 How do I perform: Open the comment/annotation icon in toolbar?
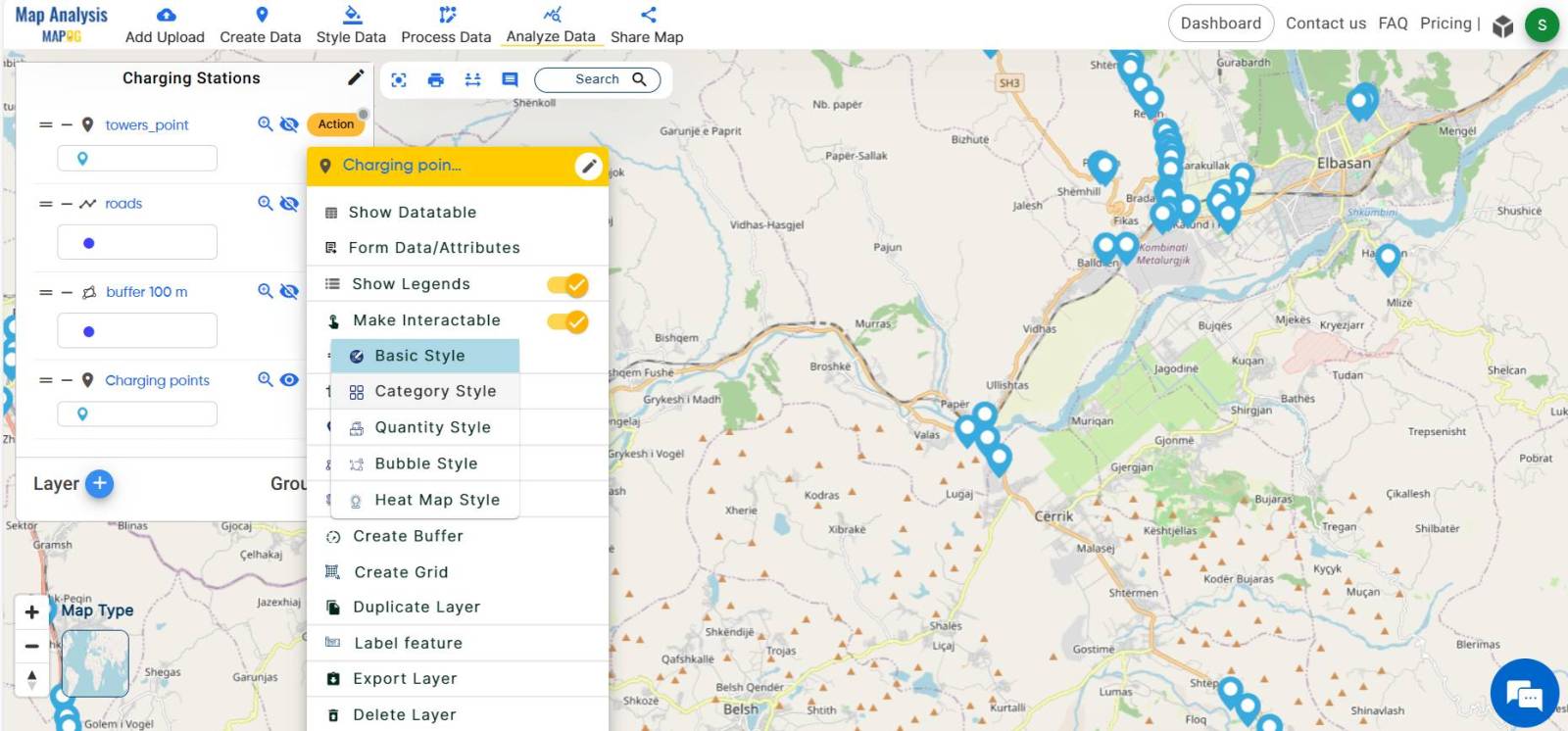[x=510, y=79]
